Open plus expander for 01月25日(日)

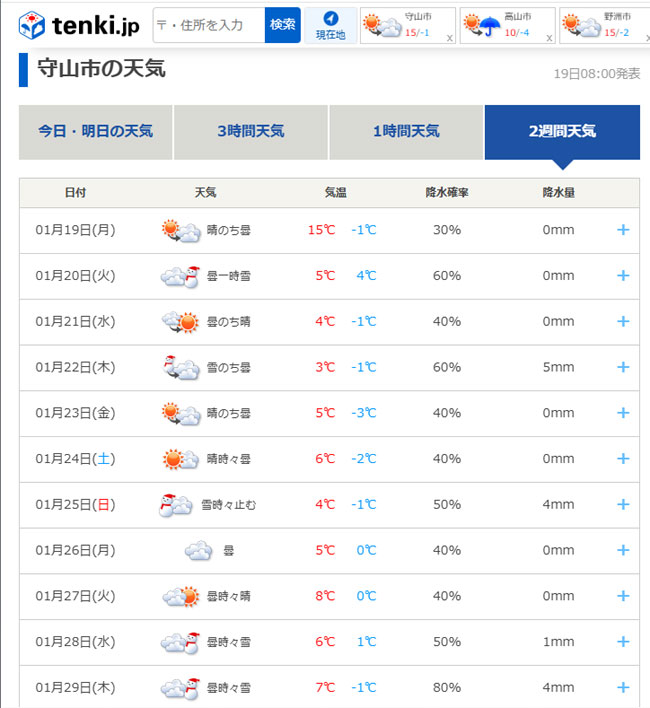click(x=623, y=505)
